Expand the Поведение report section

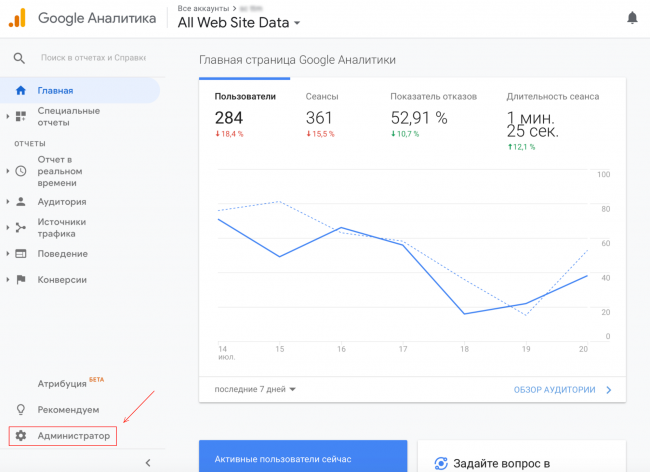(8, 254)
